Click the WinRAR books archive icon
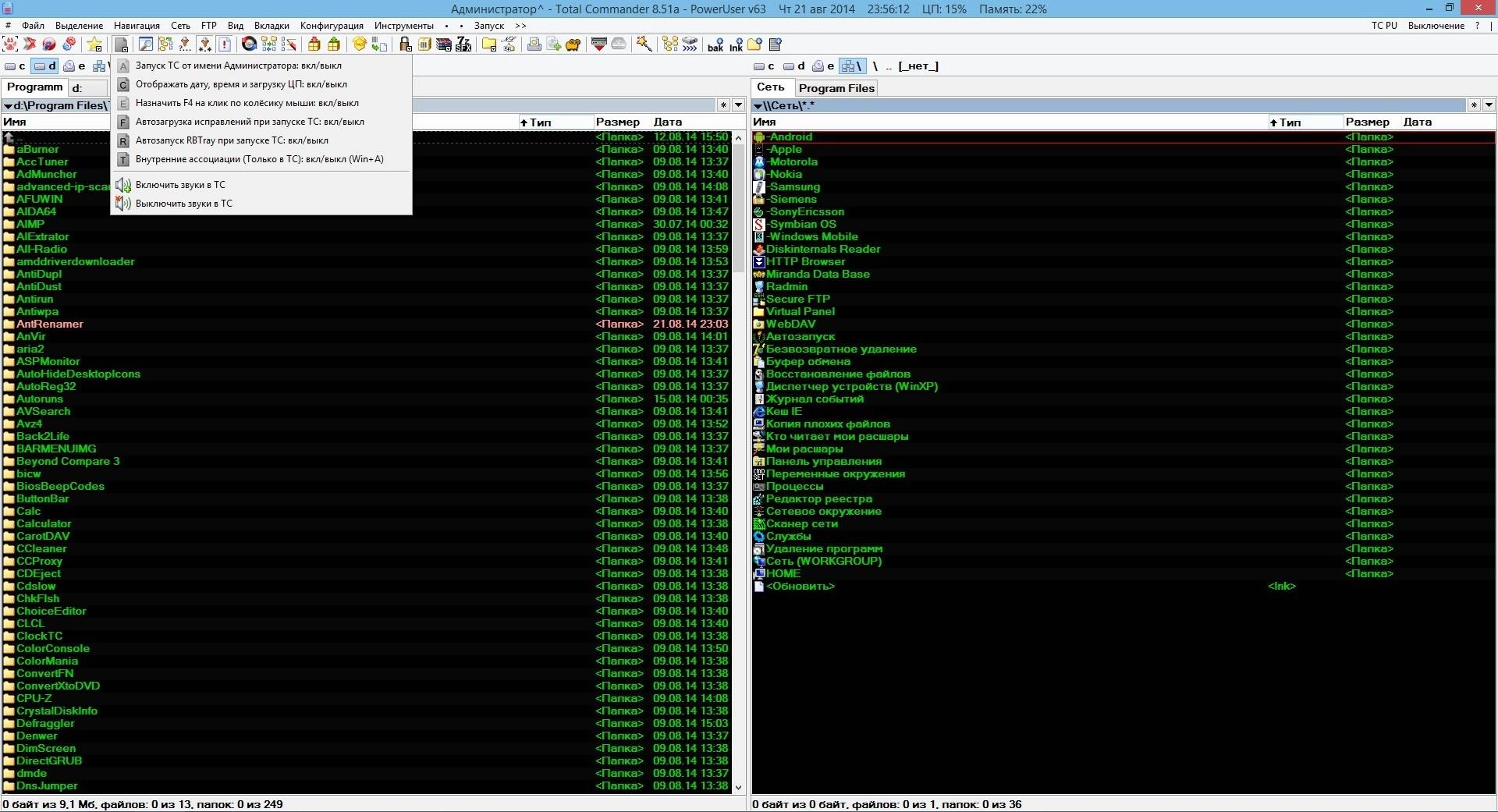1498x812 pixels. [443, 44]
